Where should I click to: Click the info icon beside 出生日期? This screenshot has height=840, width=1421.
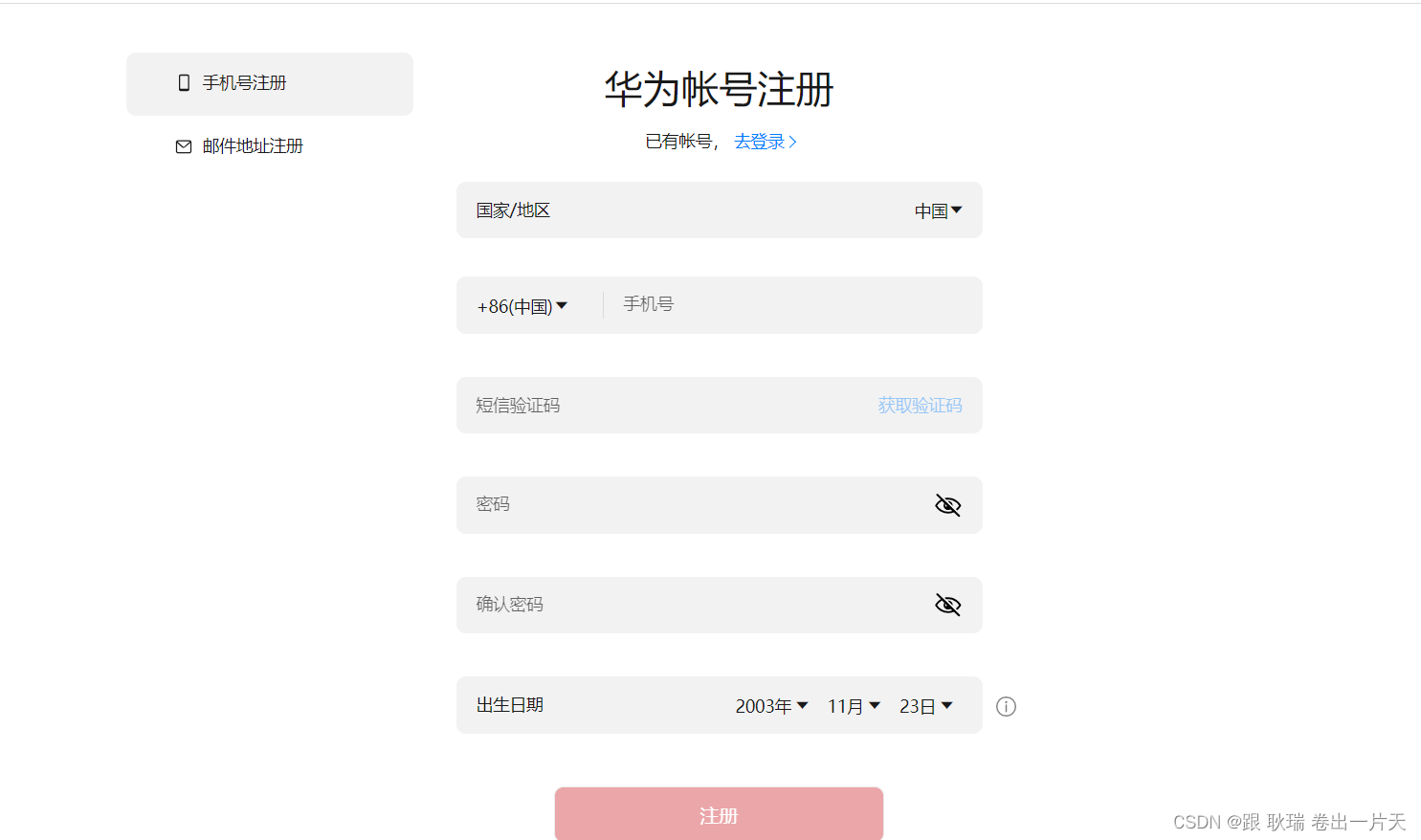tap(1006, 706)
